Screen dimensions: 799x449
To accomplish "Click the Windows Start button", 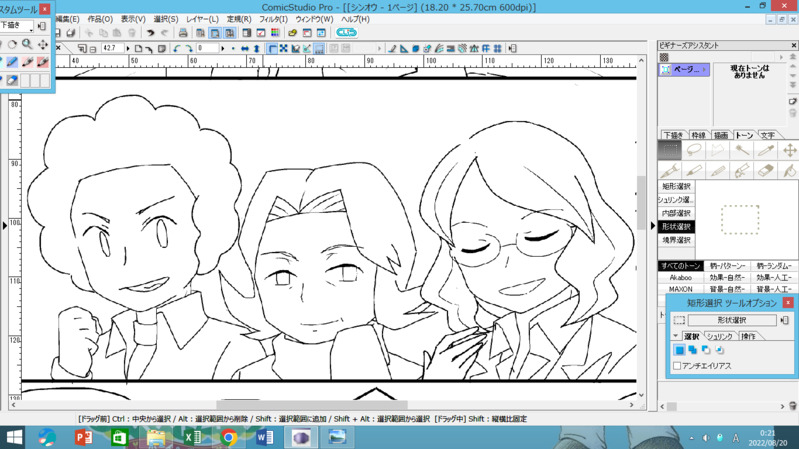I will [x=14, y=437].
